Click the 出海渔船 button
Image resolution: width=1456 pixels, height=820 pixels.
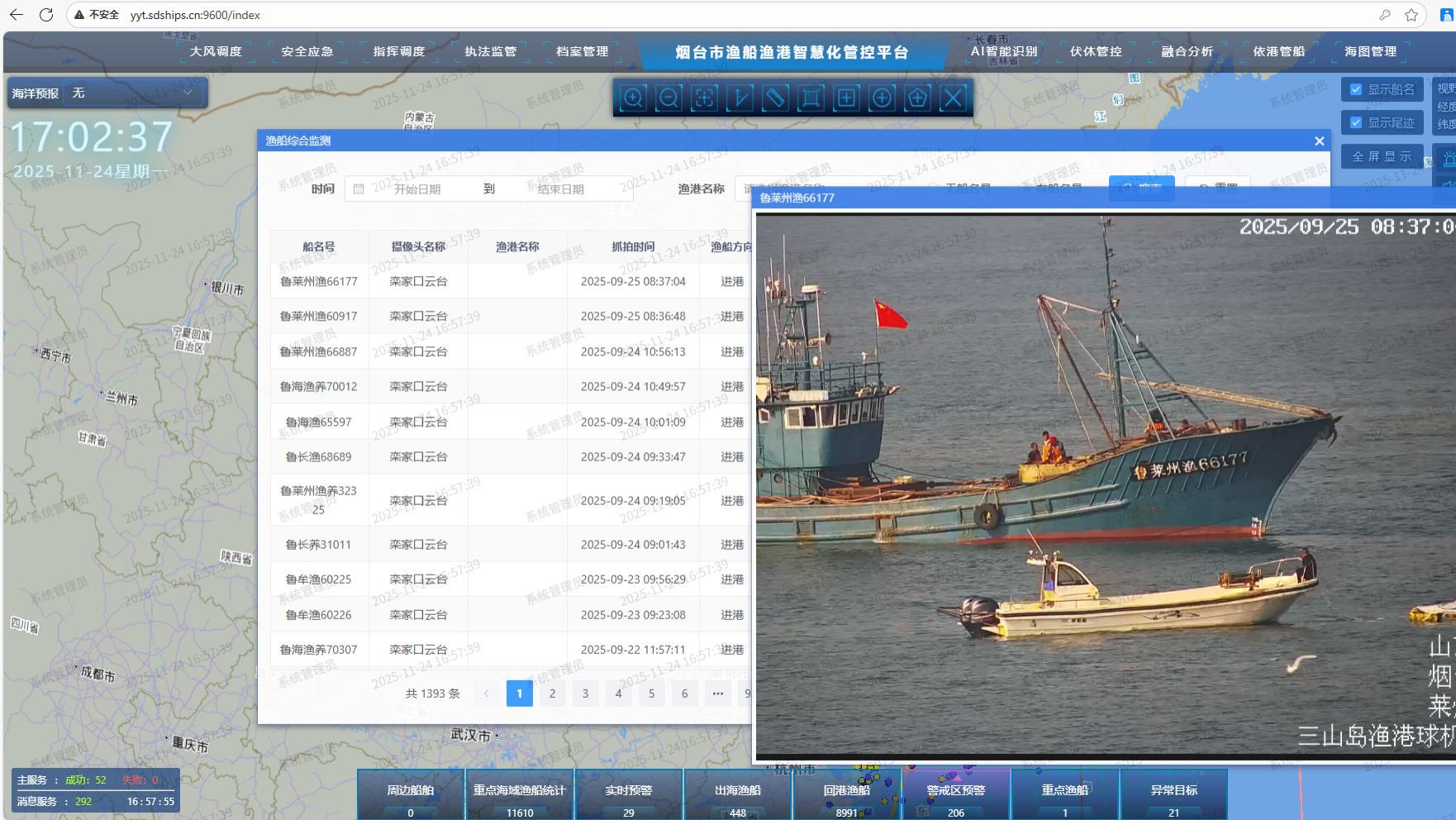click(738, 794)
